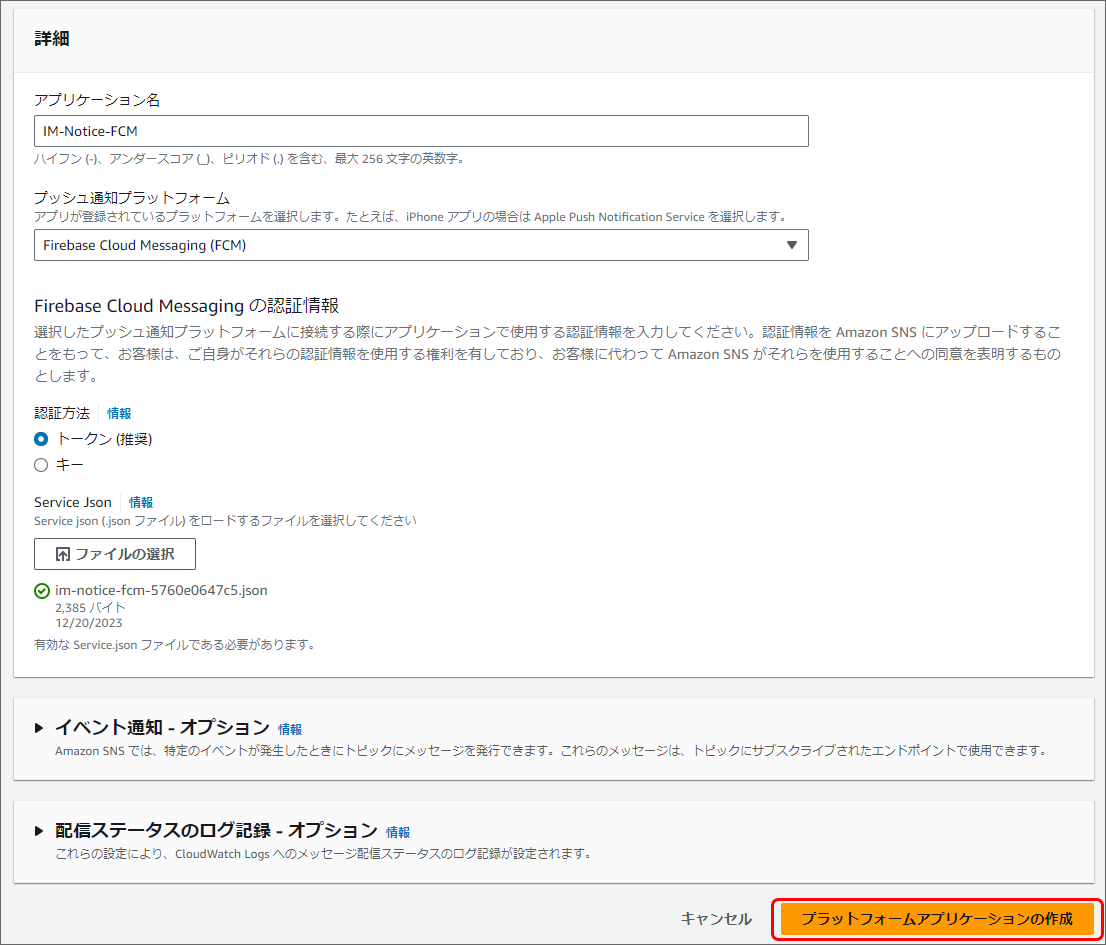1106x945 pixels.
Task: Open 情報 link next to Service Json
Action: [141, 502]
